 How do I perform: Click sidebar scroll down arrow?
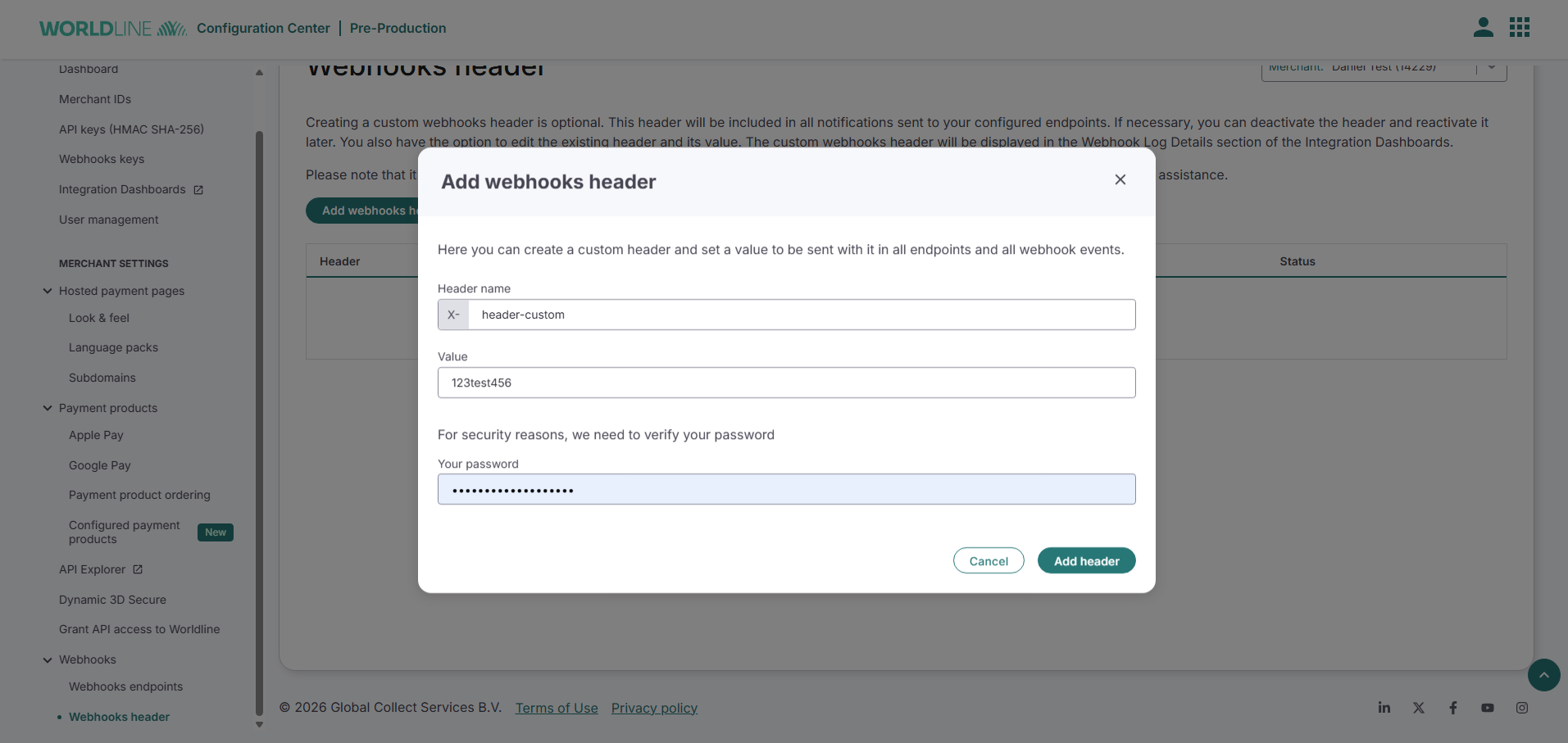pyautogui.click(x=259, y=724)
